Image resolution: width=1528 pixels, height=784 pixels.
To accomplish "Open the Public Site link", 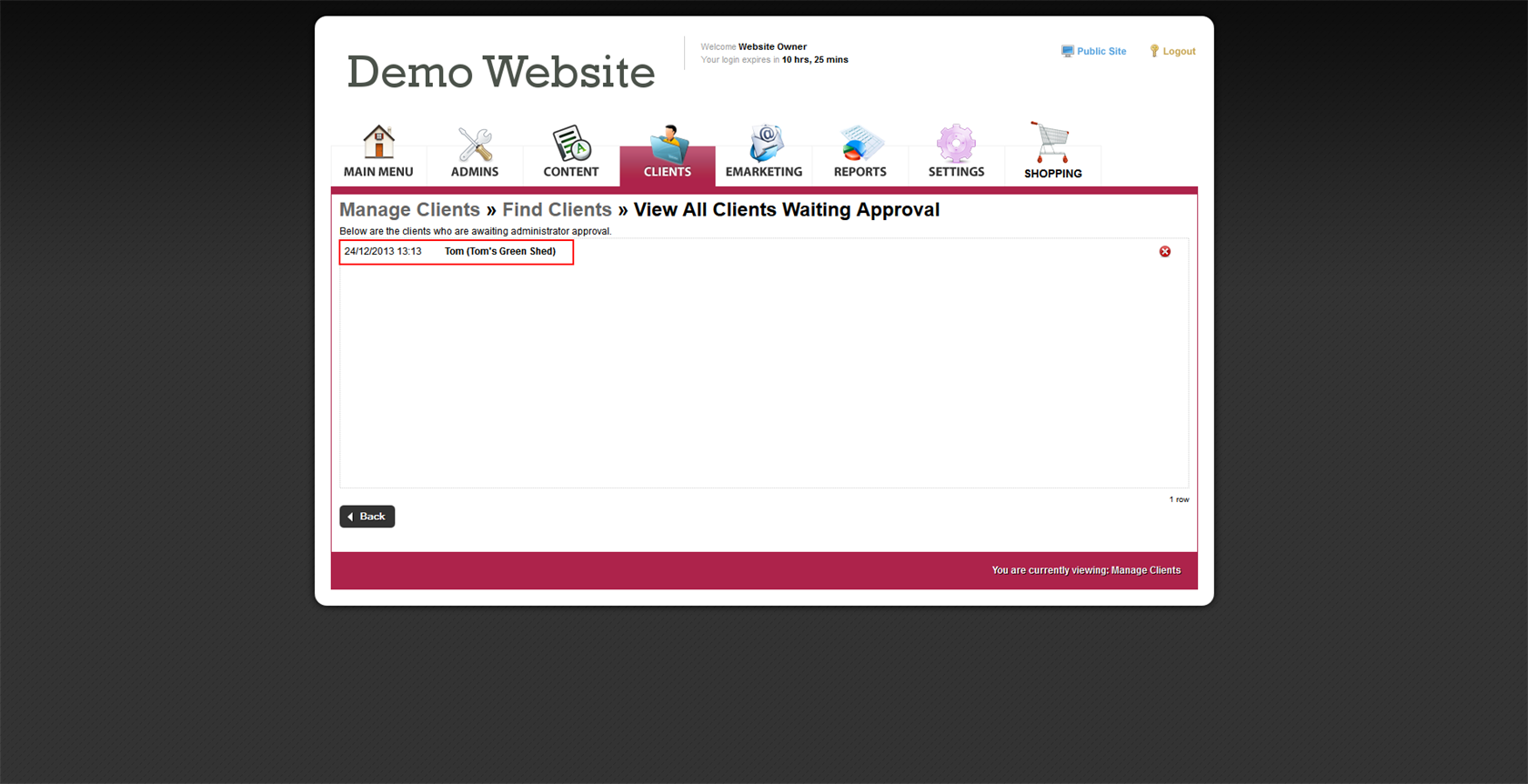I will tap(1101, 52).
